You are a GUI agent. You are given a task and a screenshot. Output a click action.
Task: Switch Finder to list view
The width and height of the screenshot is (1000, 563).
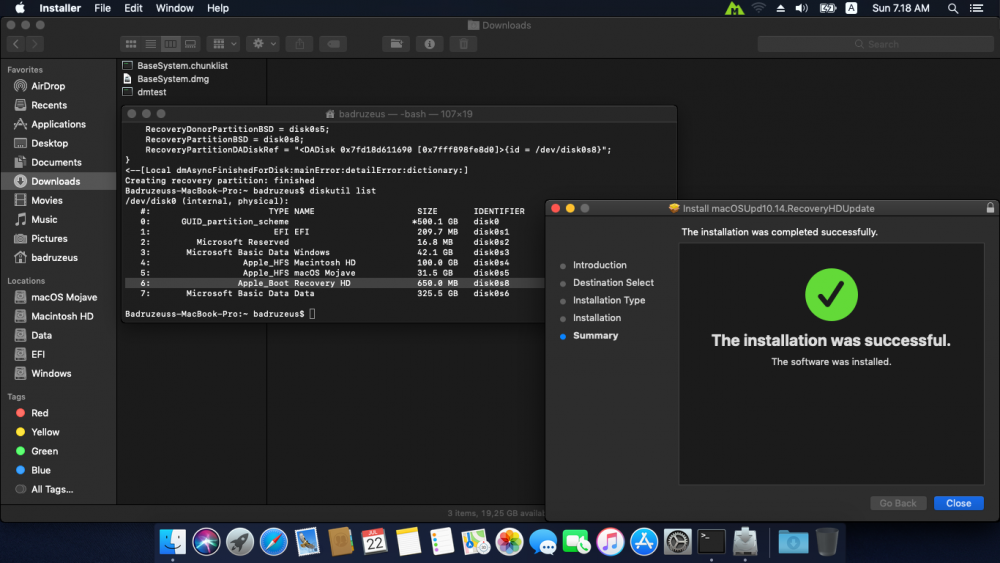click(151, 44)
